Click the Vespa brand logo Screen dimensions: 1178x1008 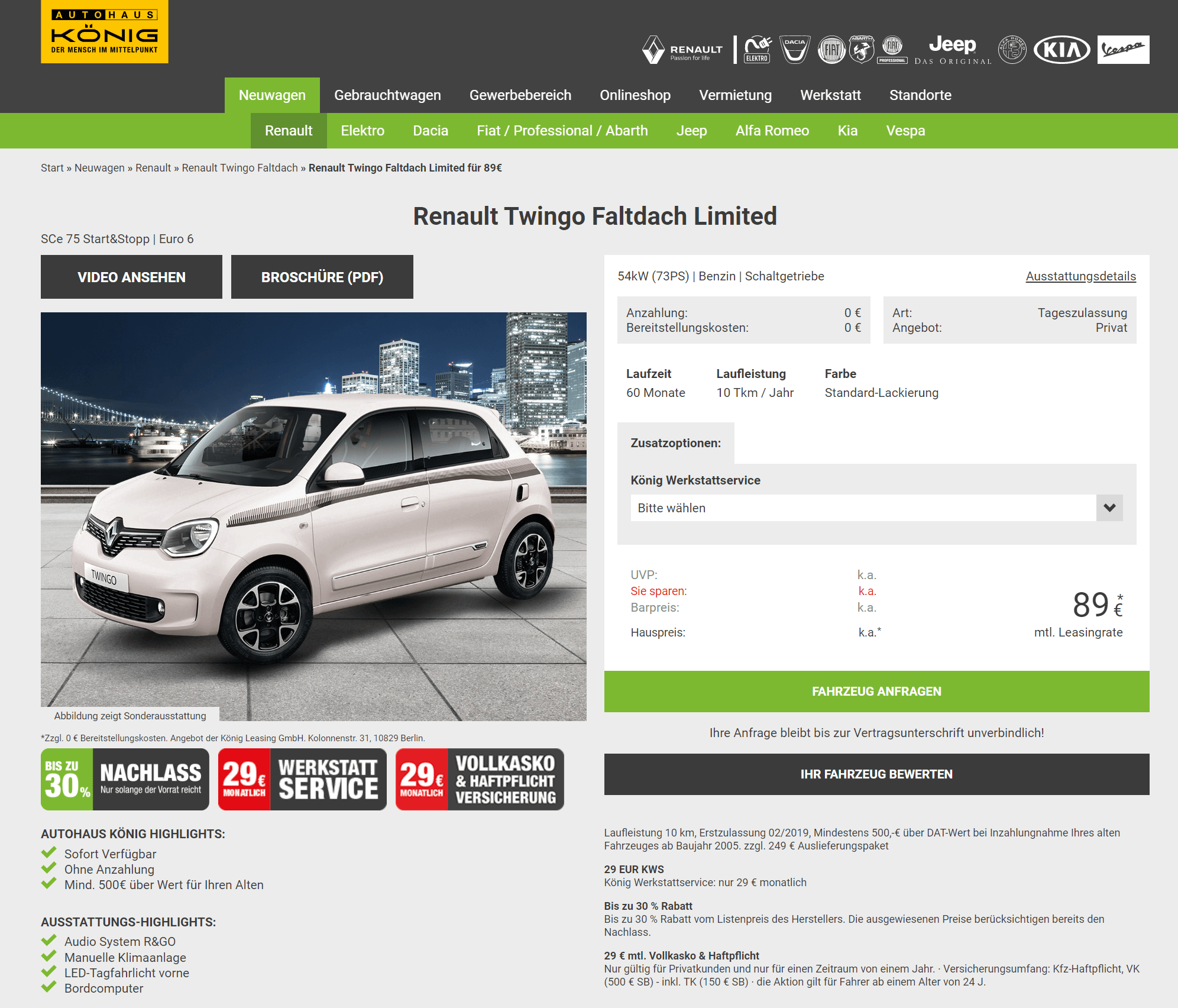[1124, 50]
